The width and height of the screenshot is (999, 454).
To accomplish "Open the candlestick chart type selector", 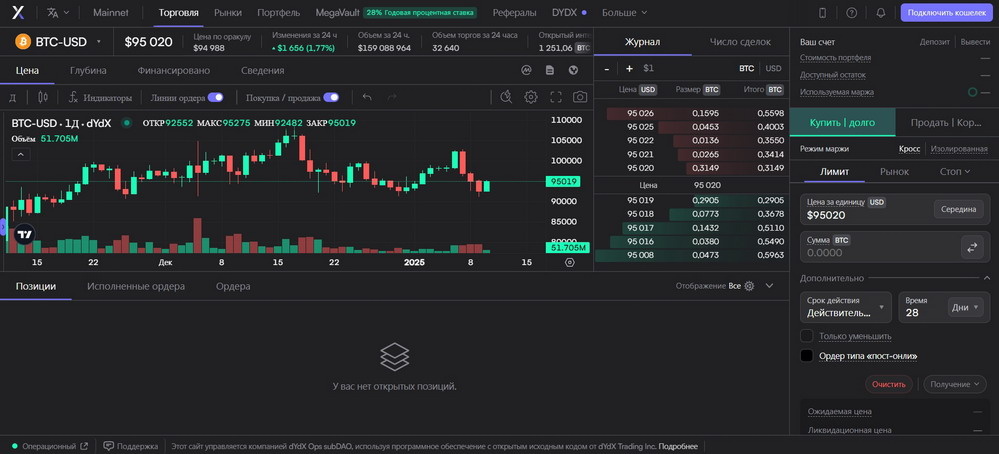I will pos(43,97).
